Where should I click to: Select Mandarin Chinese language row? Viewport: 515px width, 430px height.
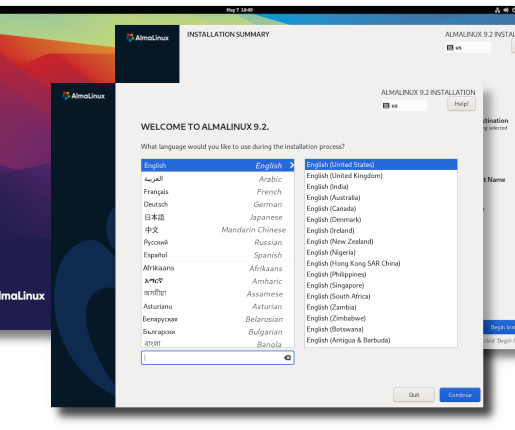point(218,230)
